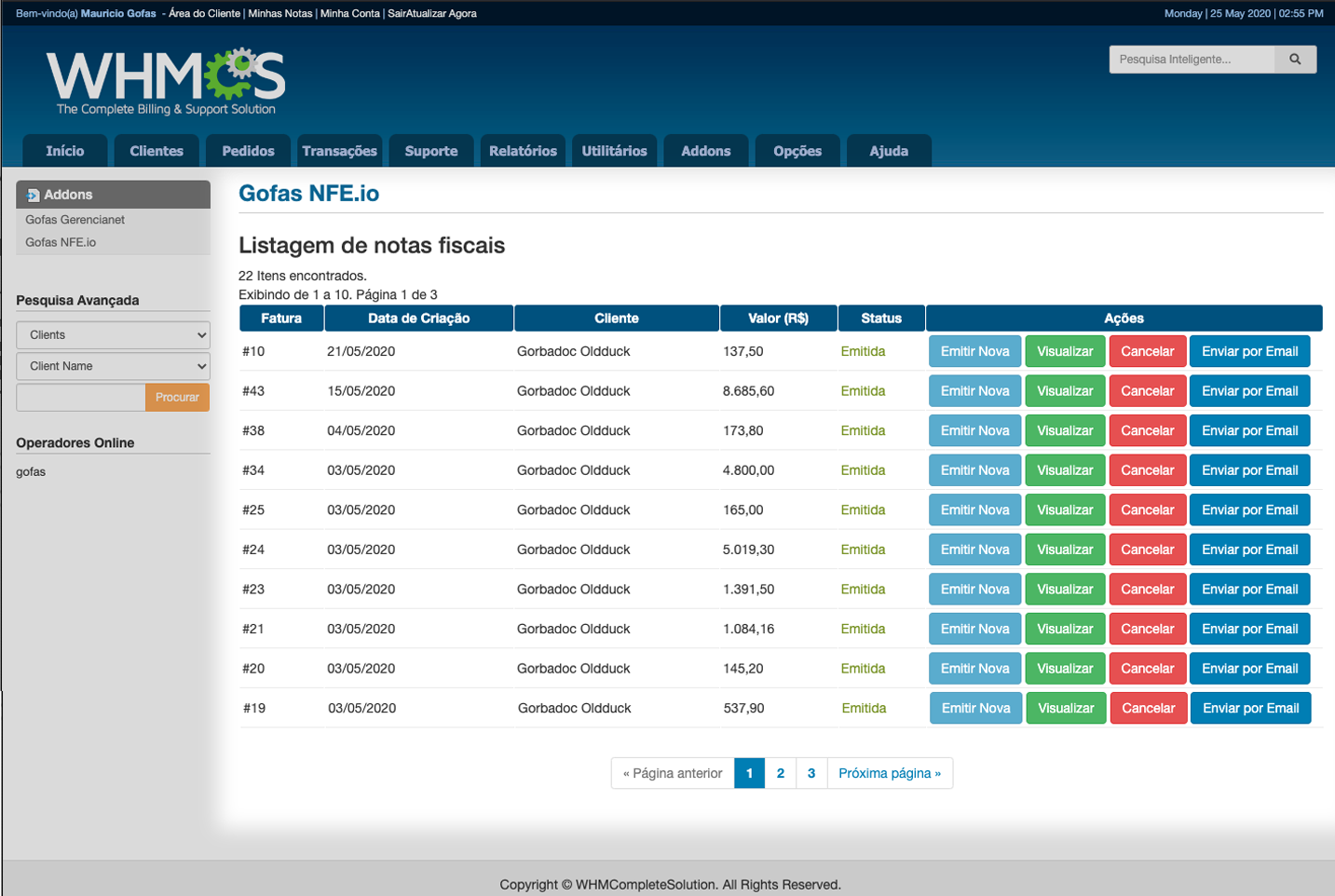
Task: Go to Página anterior
Action: point(673,773)
